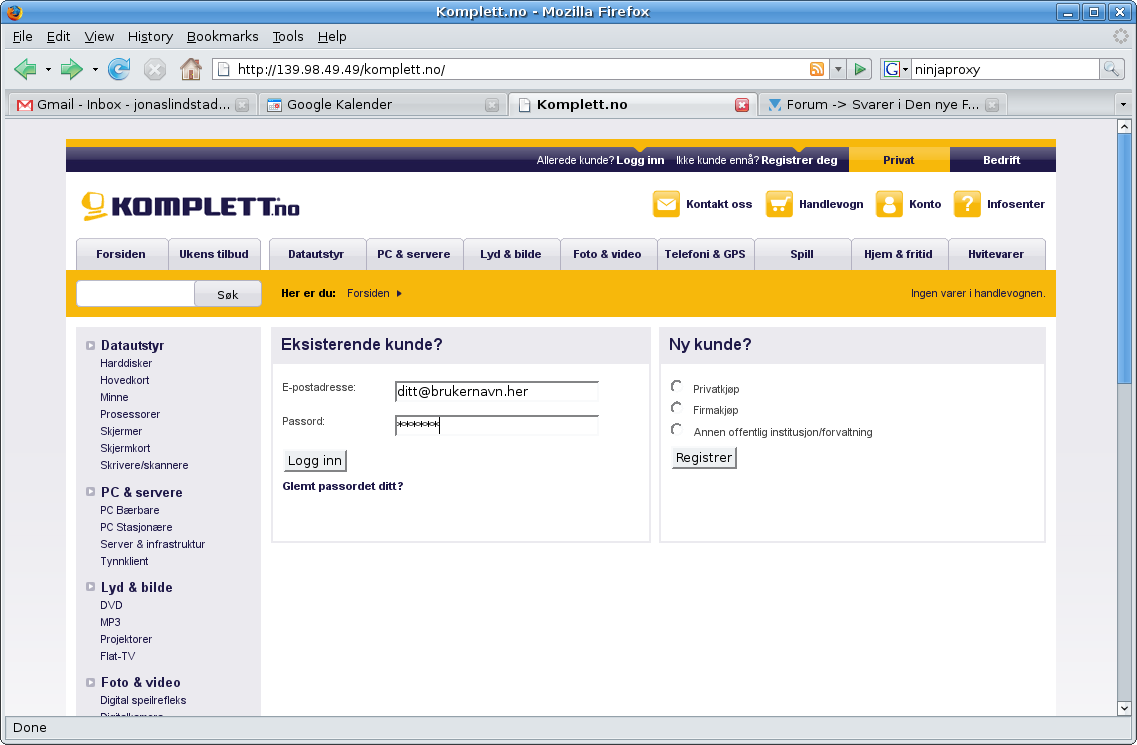Open the forward history dropdown arrow
This screenshot has width=1137, height=745.
[94, 70]
